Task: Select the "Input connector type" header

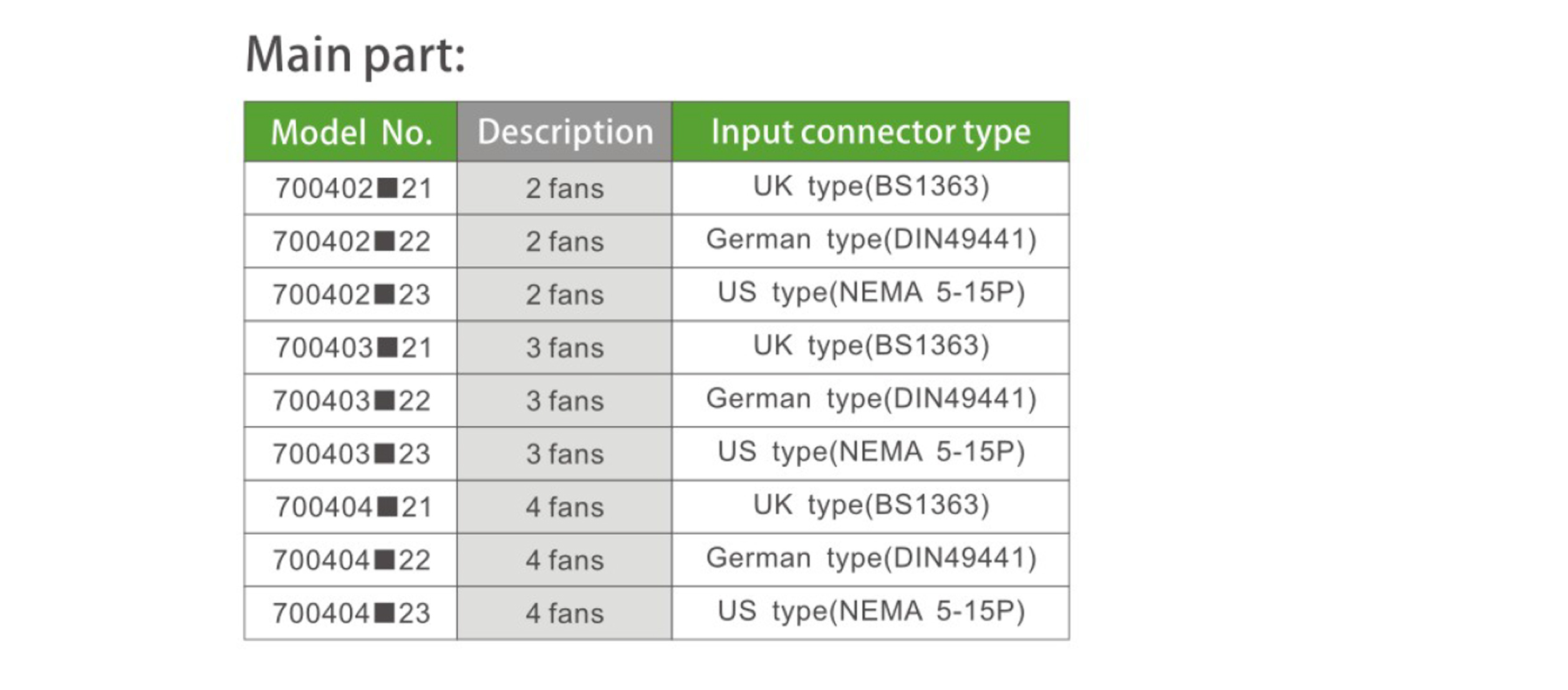Action: click(870, 132)
